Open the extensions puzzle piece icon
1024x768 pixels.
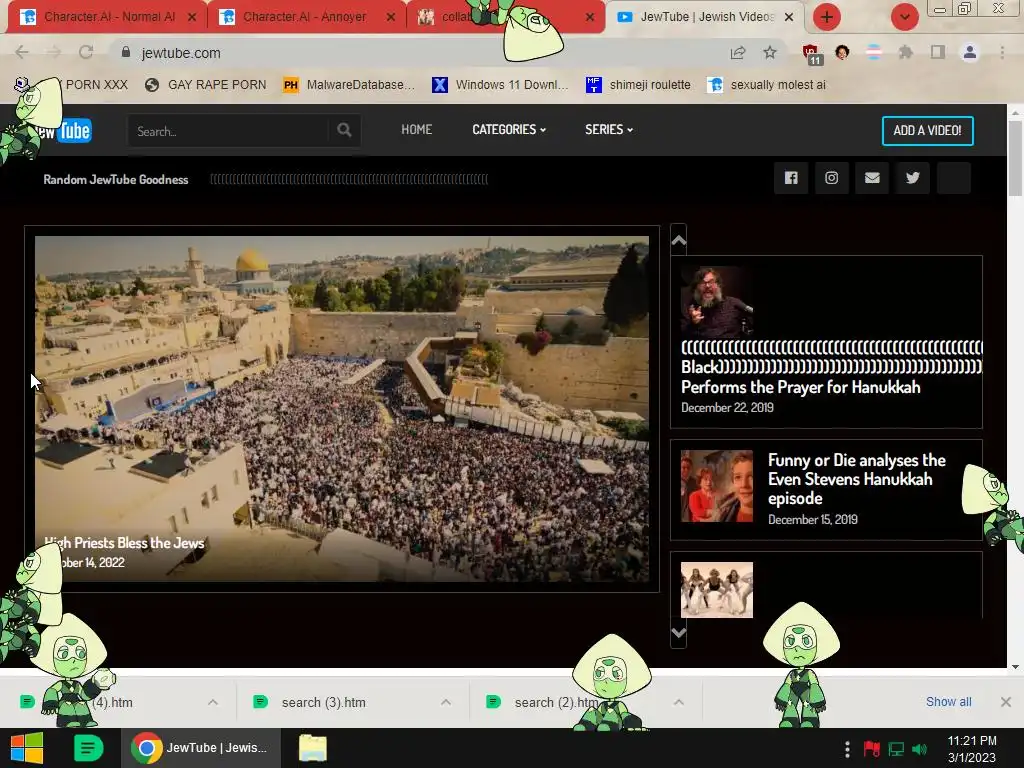tap(905, 52)
